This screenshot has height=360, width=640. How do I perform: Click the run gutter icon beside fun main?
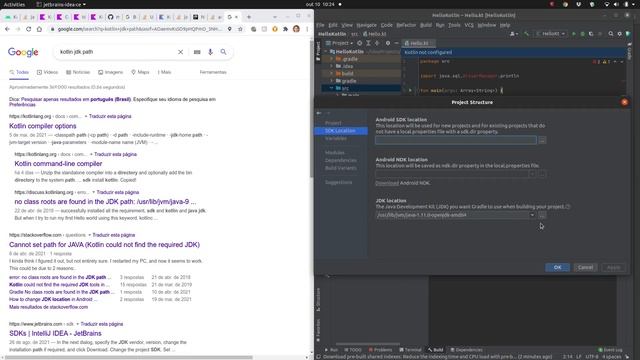click(410, 90)
